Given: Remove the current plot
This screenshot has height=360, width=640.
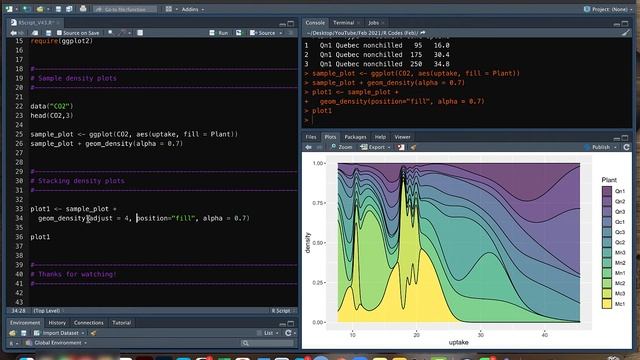Looking at the screenshot, I should (x=401, y=147).
